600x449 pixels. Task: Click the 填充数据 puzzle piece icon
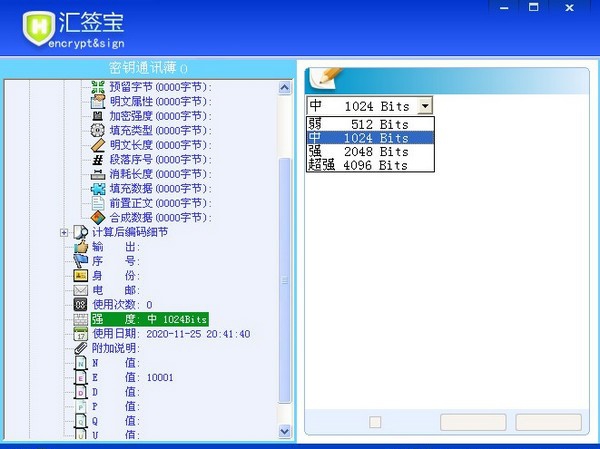(98, 189)
